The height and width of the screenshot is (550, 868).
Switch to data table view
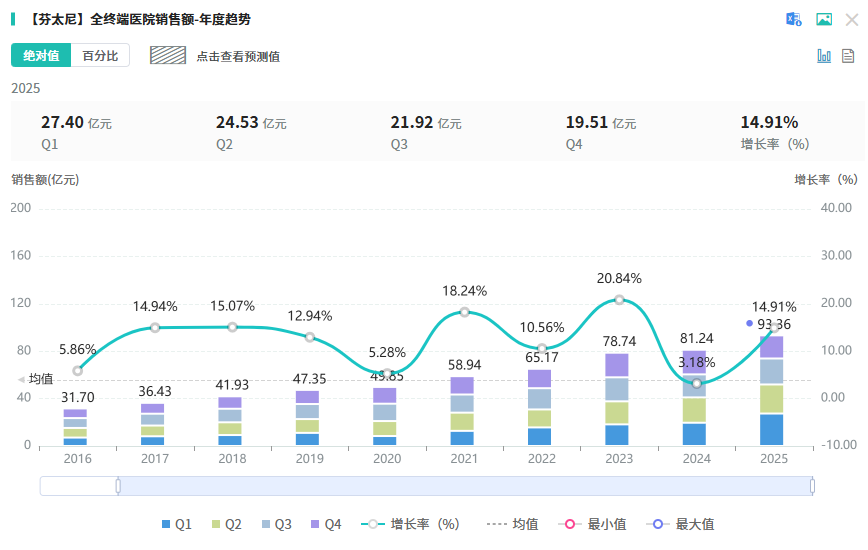coord(848,56)
